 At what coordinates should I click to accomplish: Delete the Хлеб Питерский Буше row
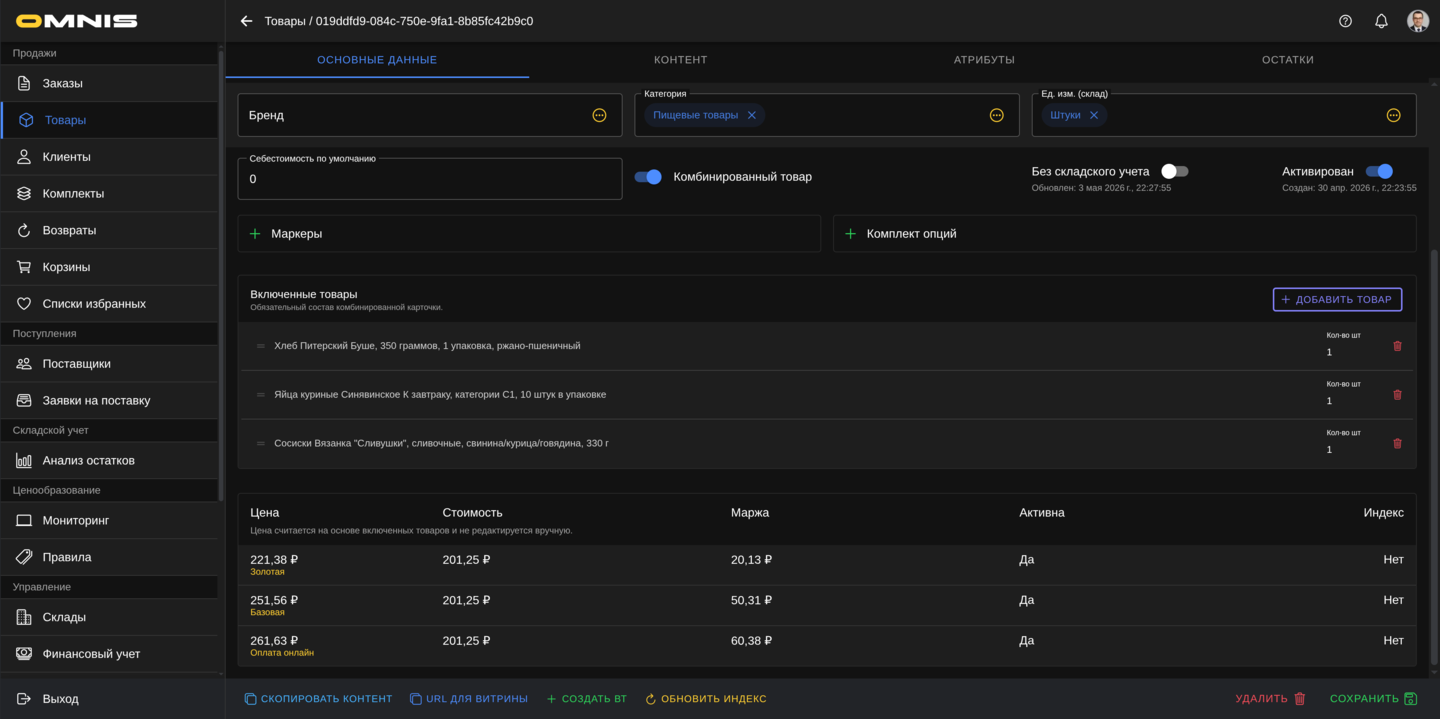[1397, 346]
